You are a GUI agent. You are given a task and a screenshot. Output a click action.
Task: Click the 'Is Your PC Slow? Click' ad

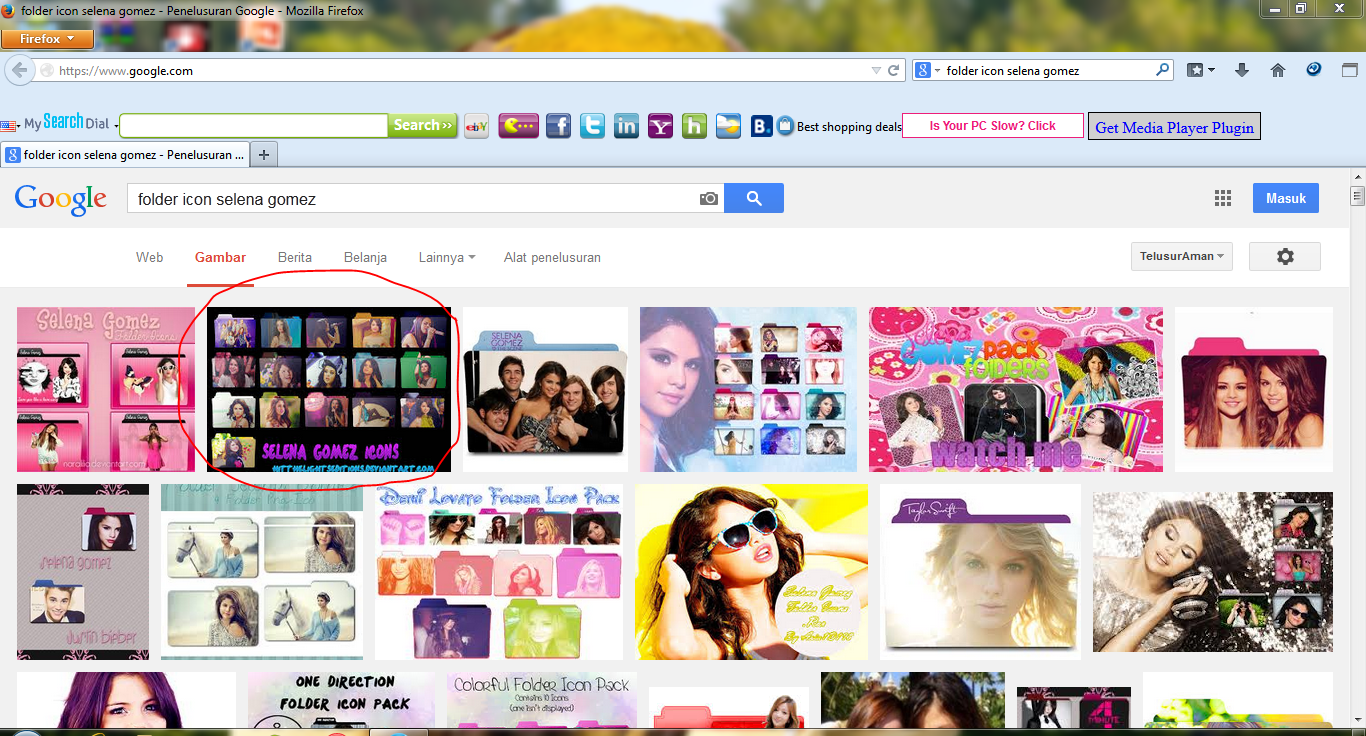click(x=993, y=125)
